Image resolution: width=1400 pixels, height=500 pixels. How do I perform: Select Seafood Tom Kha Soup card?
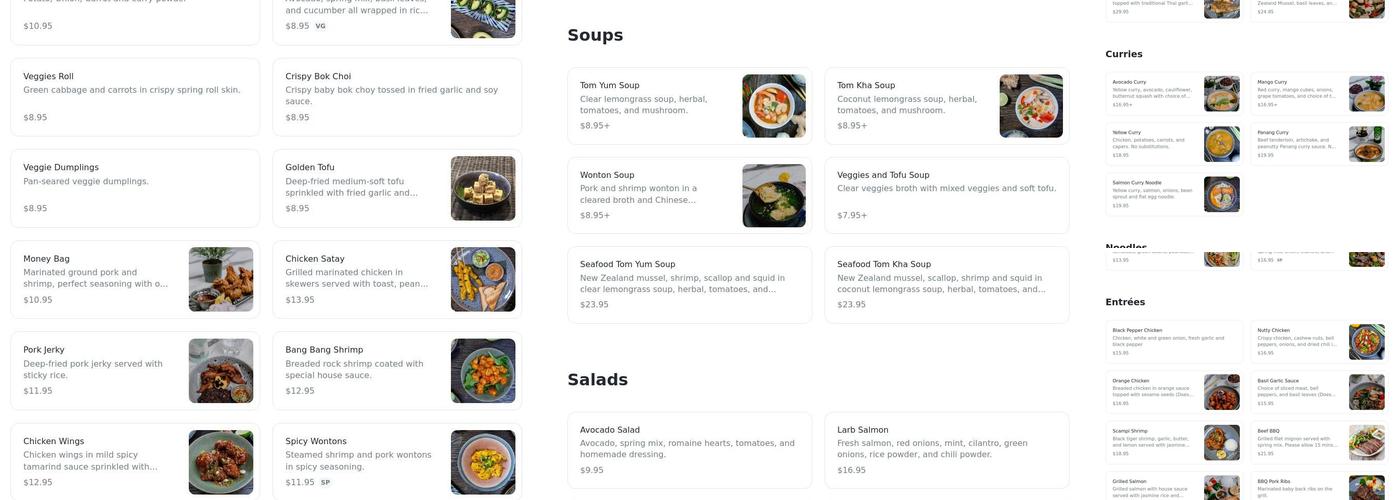point(946,285)
